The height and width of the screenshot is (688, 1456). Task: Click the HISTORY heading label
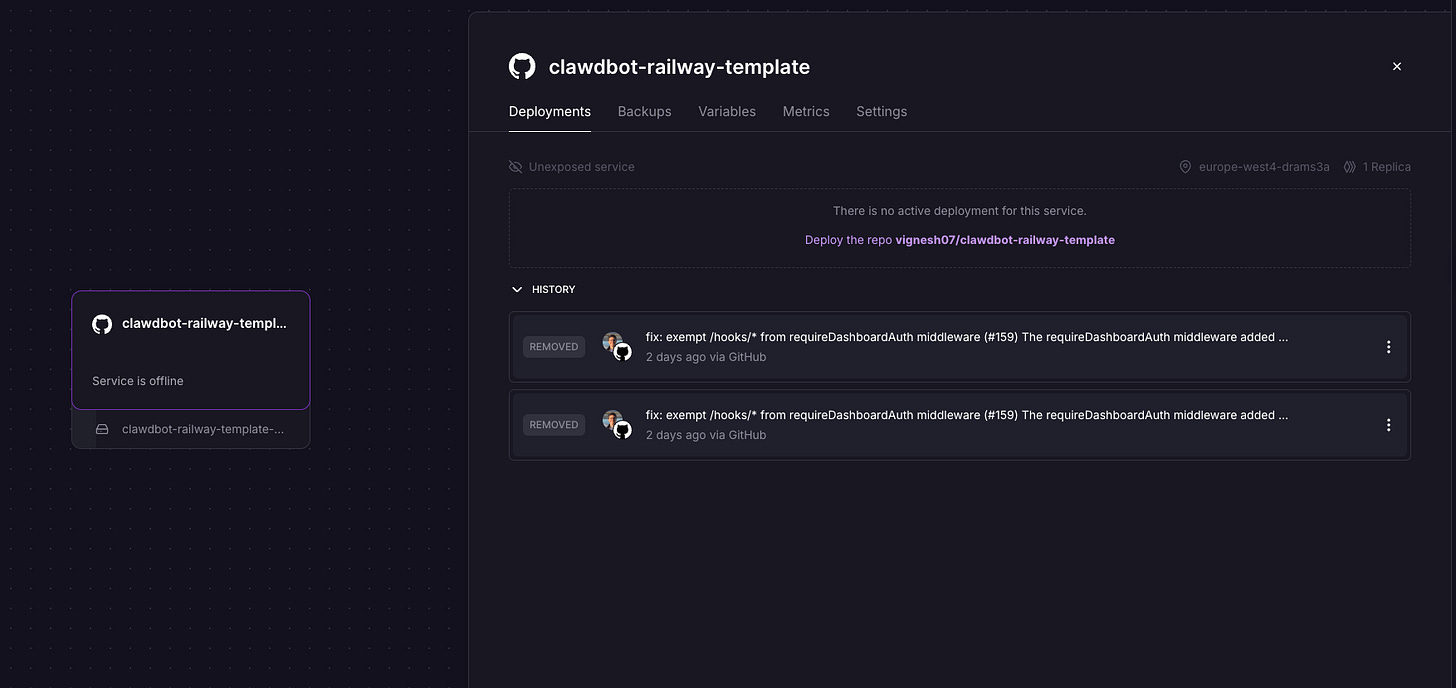tap(554, 289)
